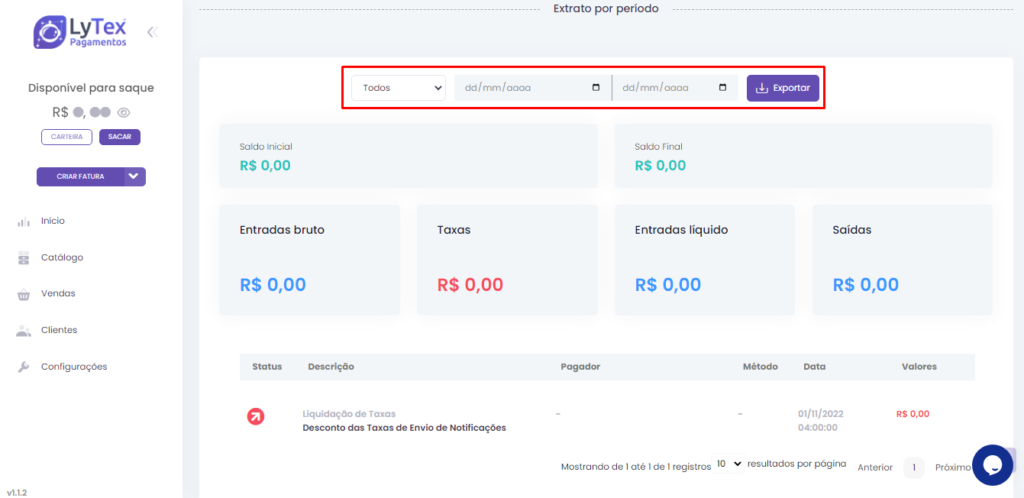Click the Pagador column header
The image size is (1024, 498).
581,367
